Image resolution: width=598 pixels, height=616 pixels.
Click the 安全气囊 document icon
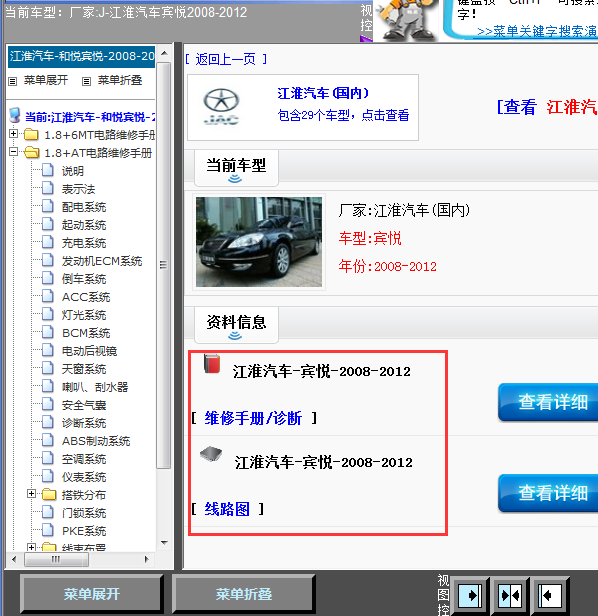(x=48, y=404)
